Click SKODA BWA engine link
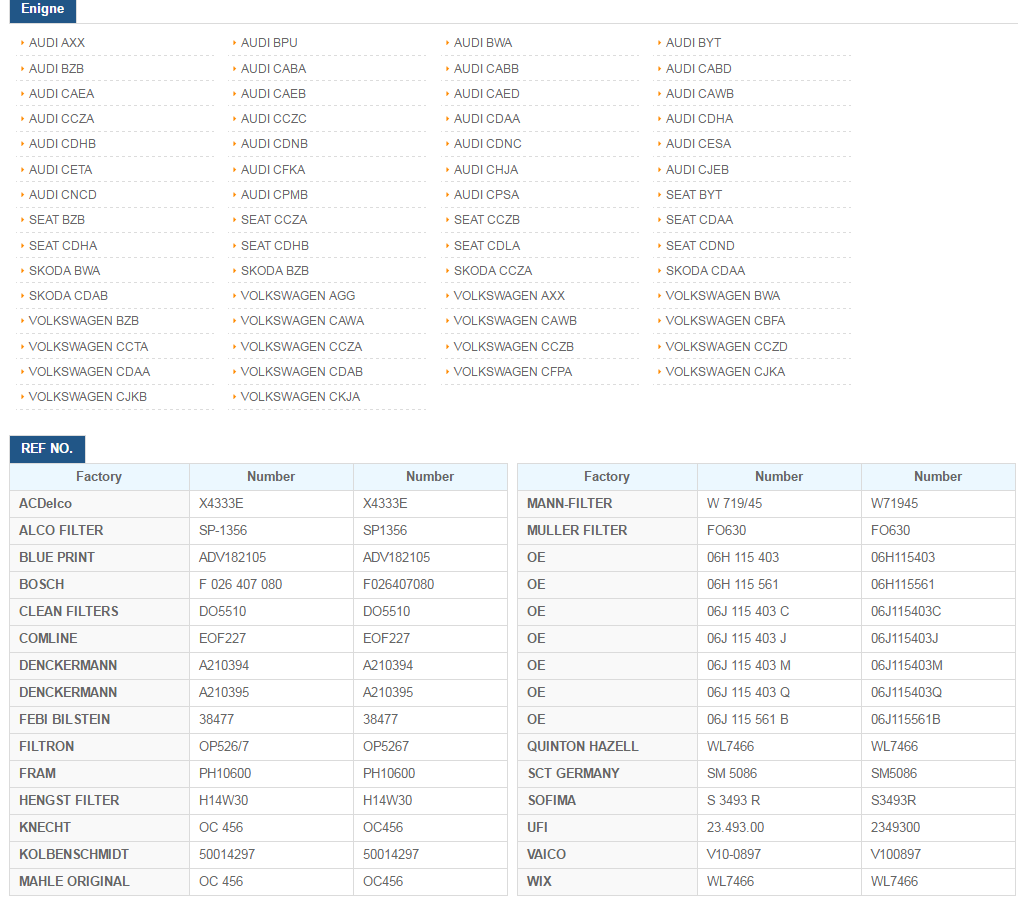Screen dimensions: 1024x906 64,270
